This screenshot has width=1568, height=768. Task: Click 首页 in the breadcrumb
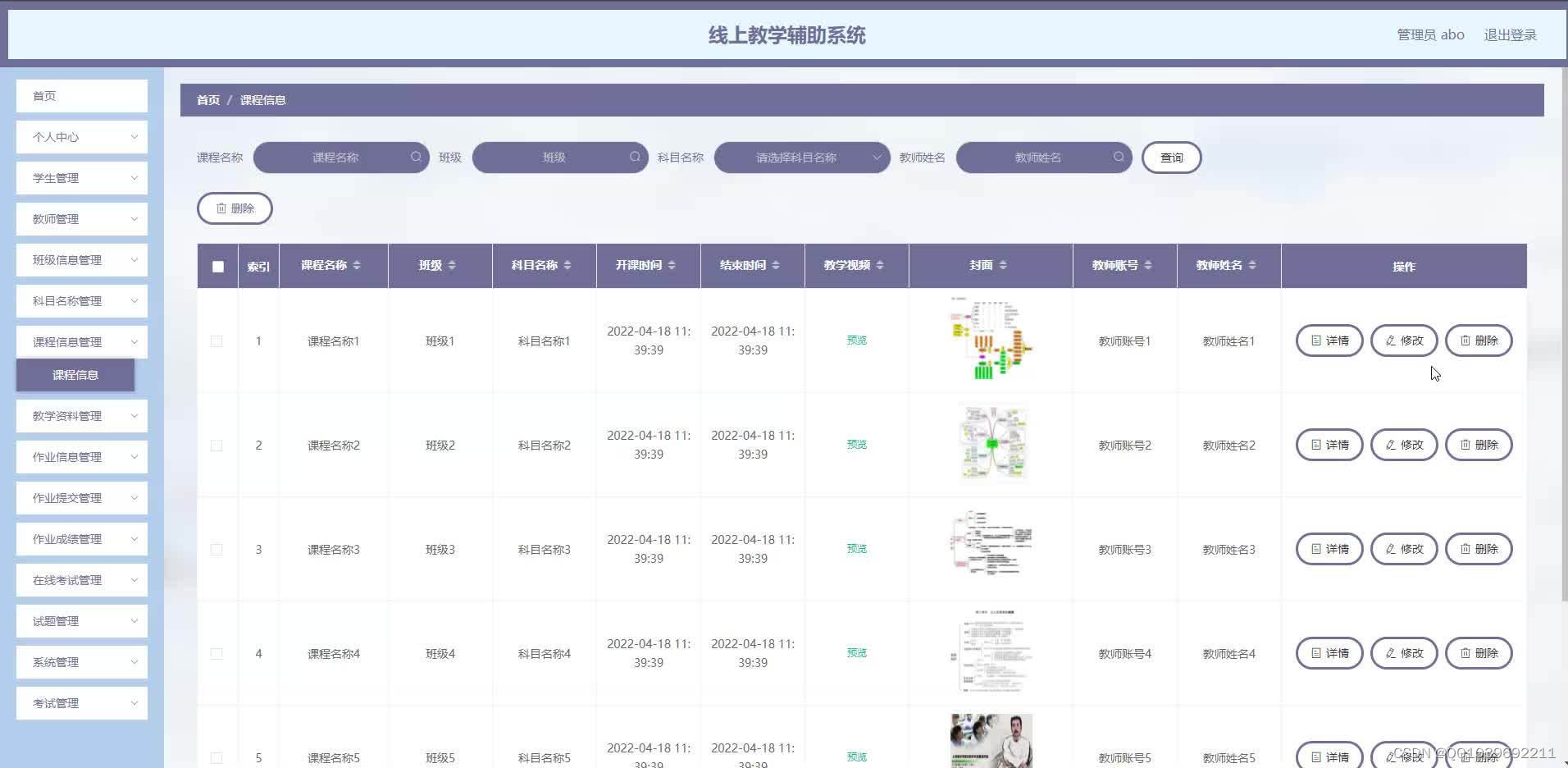(x=208, y=100)
